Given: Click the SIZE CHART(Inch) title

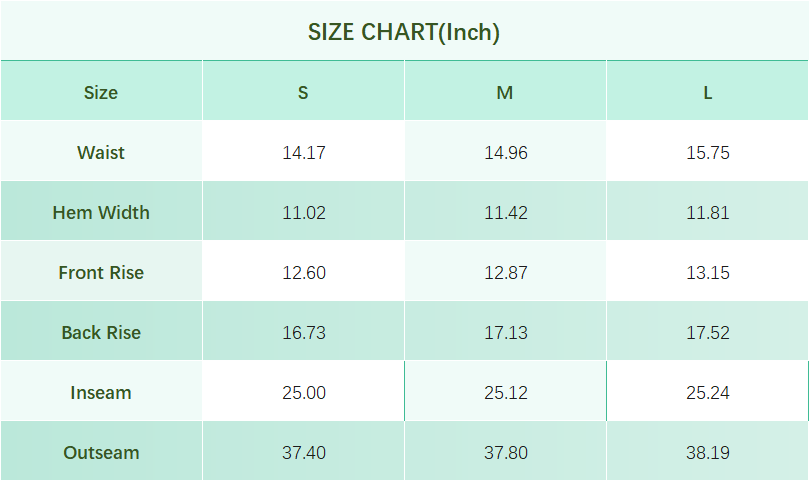Looking at the screenshot, I should click(404, 32).
